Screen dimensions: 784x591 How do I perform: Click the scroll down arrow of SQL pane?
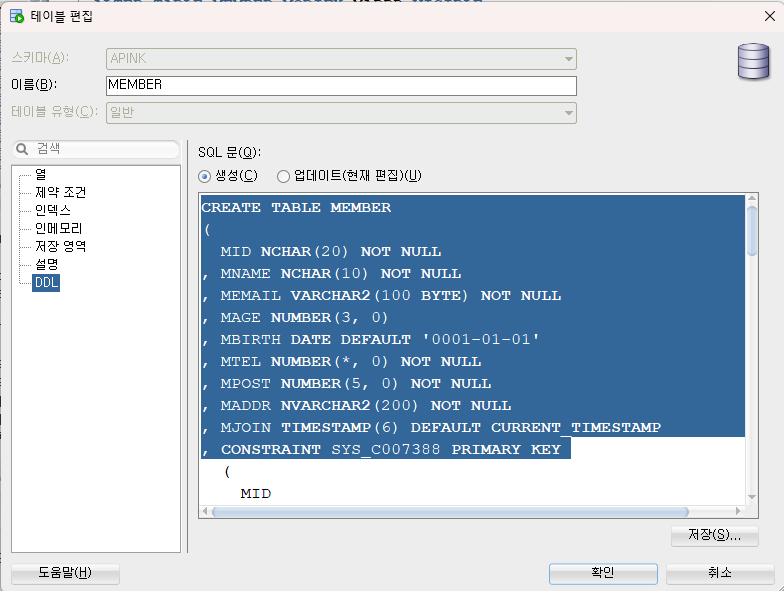coord(752,497)
